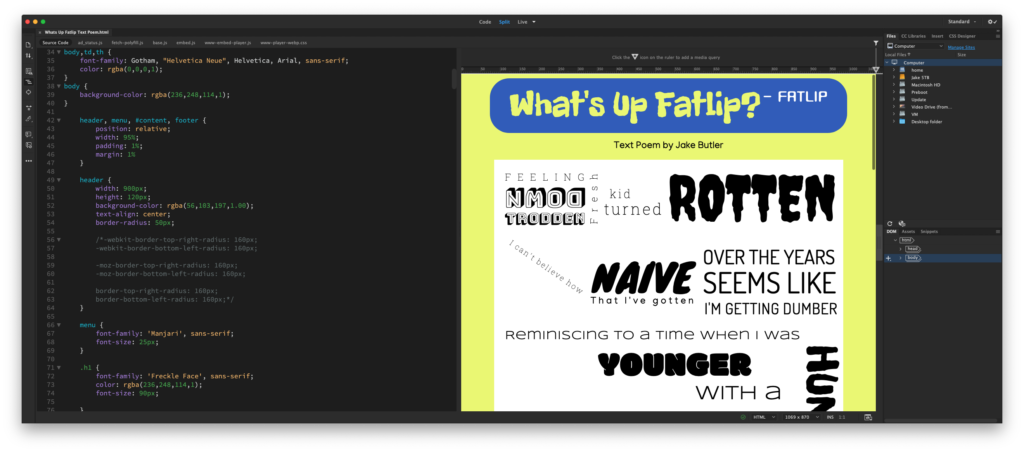The image size is (1024, 452).
Task: Click the Open Documents icon in left toolbar
Action: pos(28,45)
